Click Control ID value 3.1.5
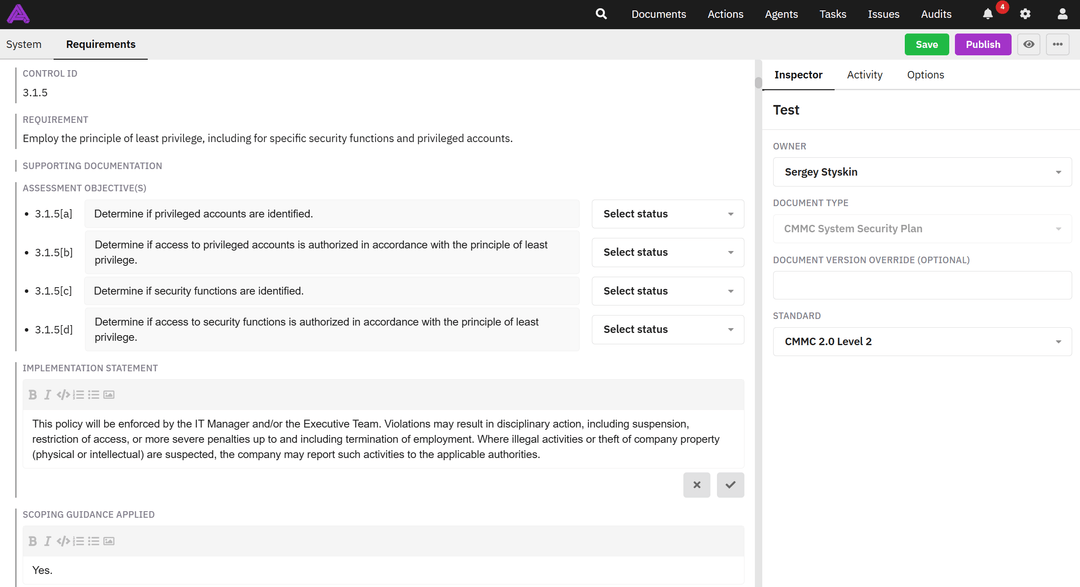 point(35,93)
